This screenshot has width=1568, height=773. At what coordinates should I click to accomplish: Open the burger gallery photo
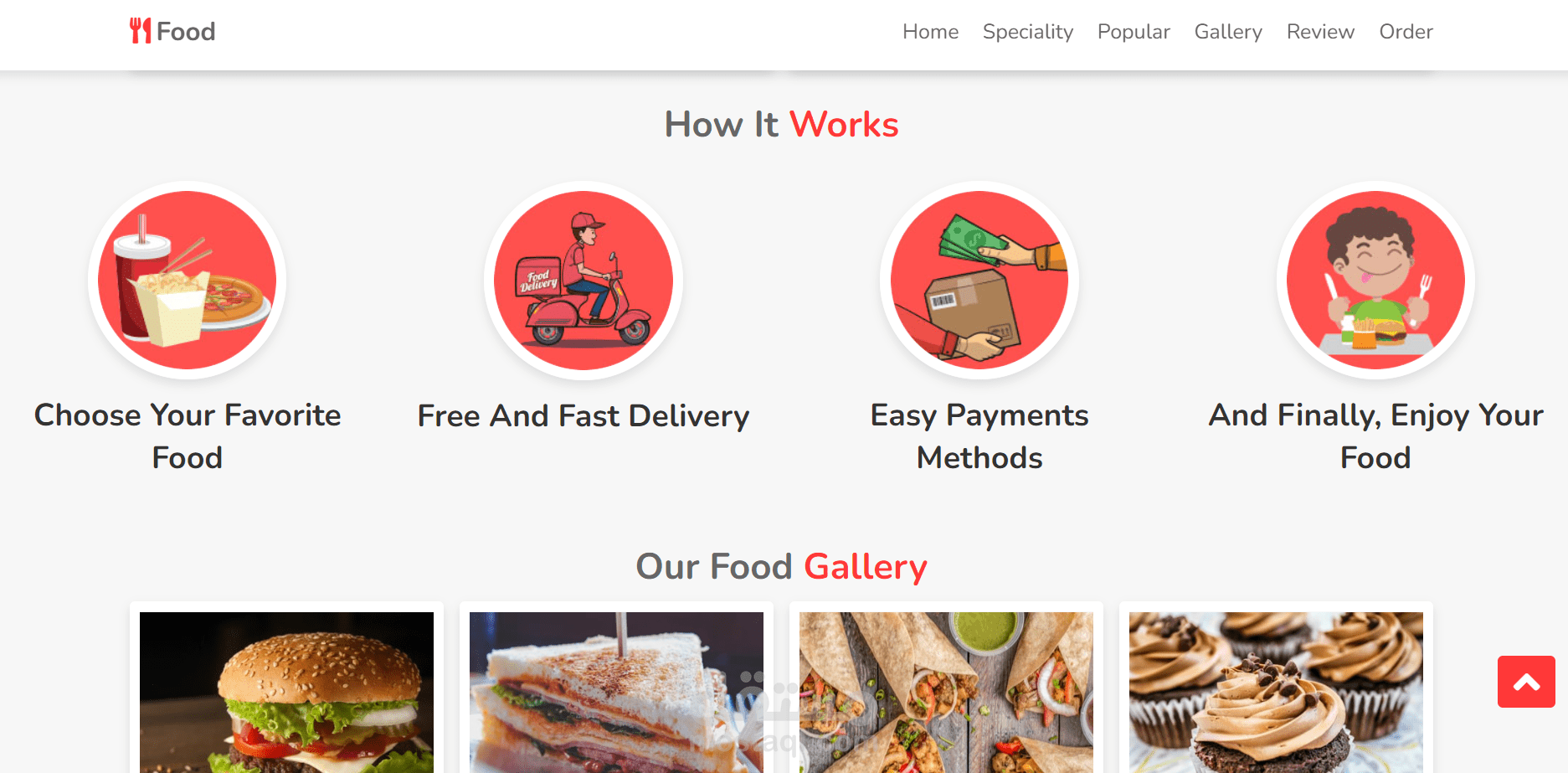pyautogui.click(x=286, y=693)
